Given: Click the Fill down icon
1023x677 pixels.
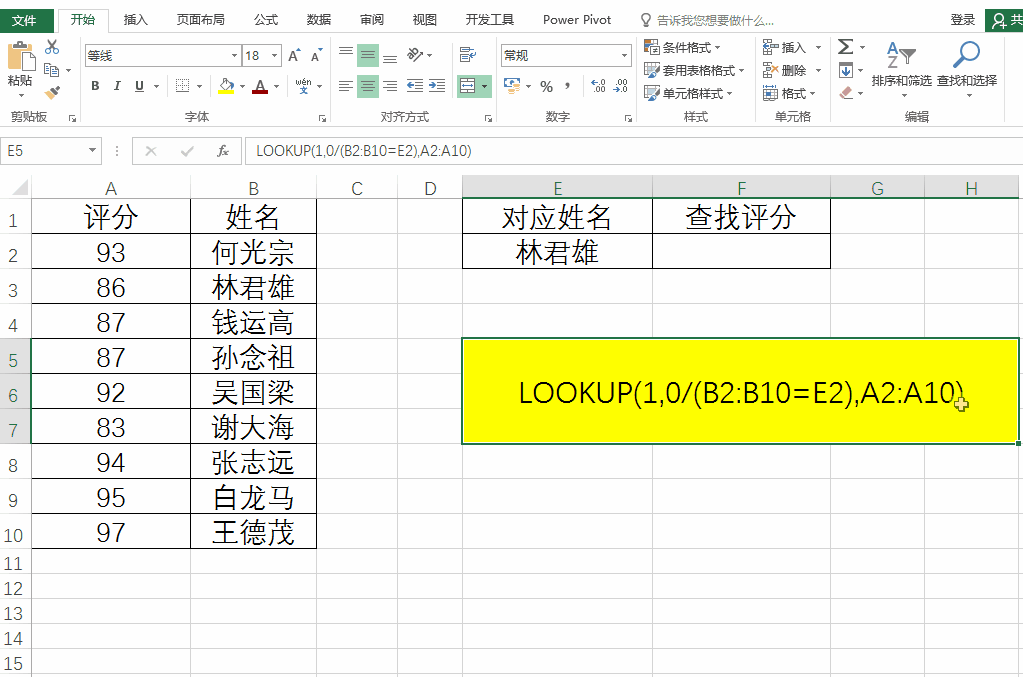Looking at the screenshot, I should 846,70.
